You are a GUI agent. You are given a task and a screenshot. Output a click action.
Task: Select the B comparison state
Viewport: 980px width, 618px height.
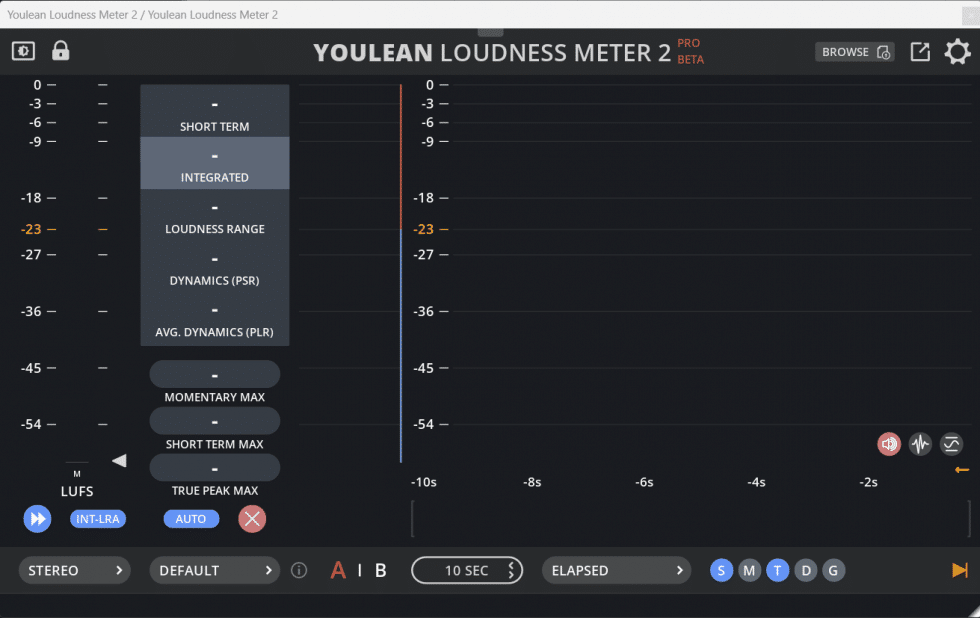381,571
